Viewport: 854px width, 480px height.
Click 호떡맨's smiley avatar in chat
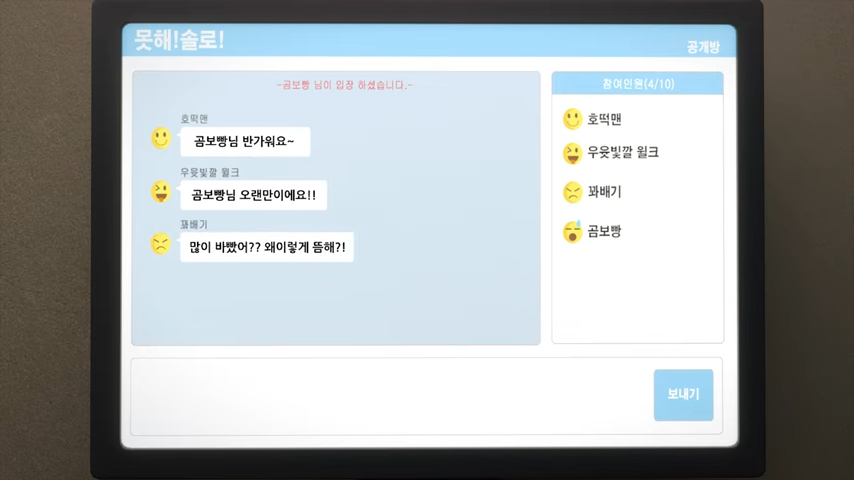161,138
